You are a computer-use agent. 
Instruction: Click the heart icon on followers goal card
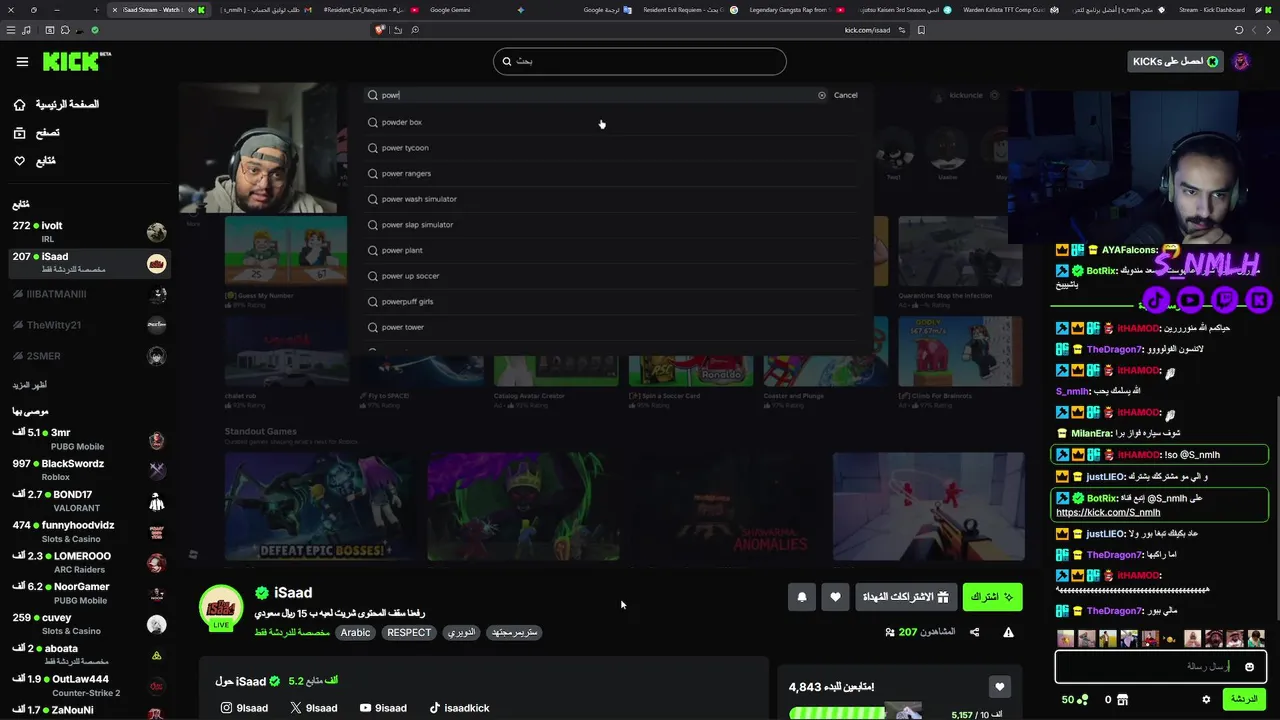coord(999,686)
